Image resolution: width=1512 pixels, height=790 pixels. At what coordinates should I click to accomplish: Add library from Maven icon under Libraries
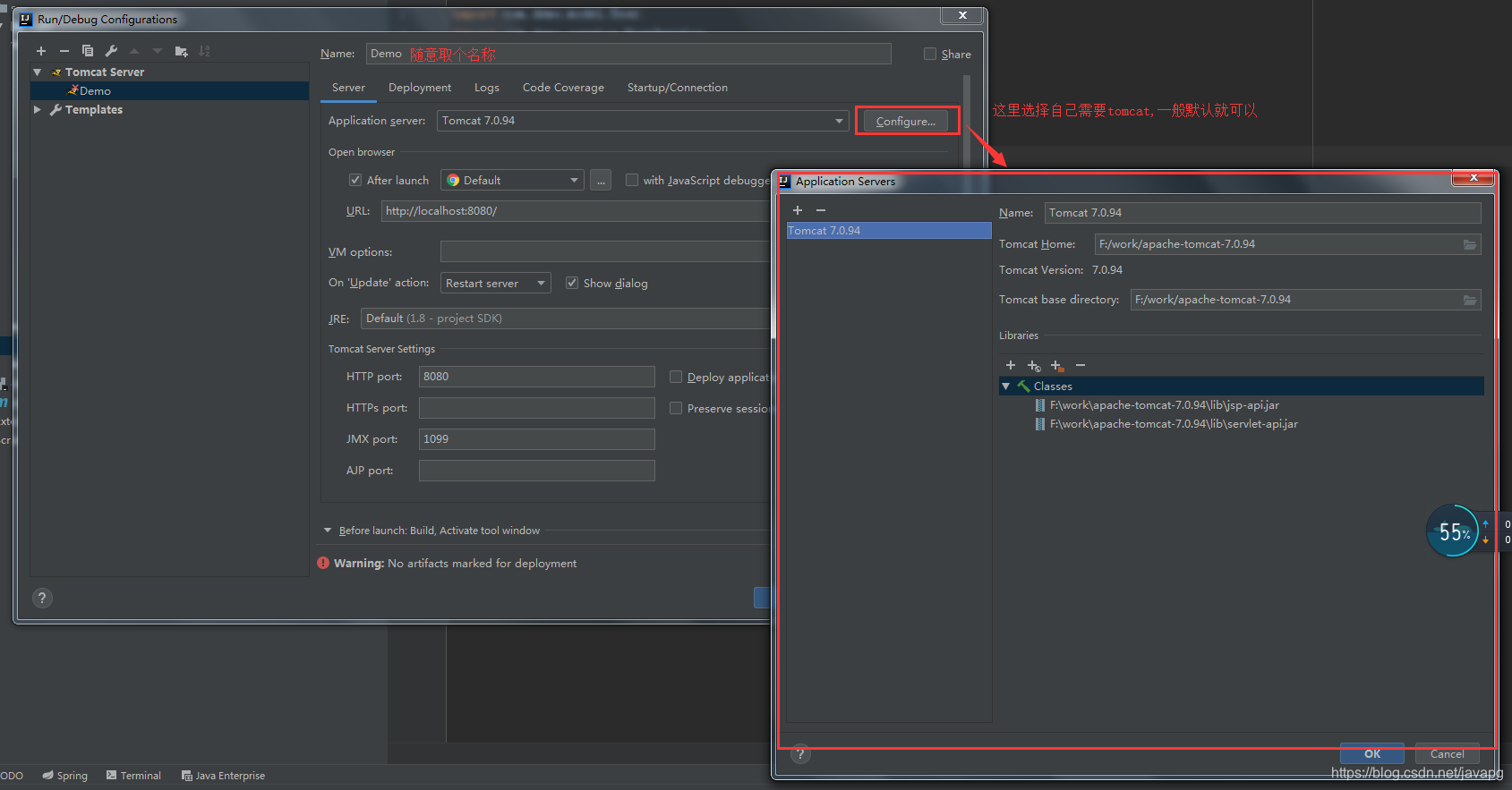click(1034, 365)
